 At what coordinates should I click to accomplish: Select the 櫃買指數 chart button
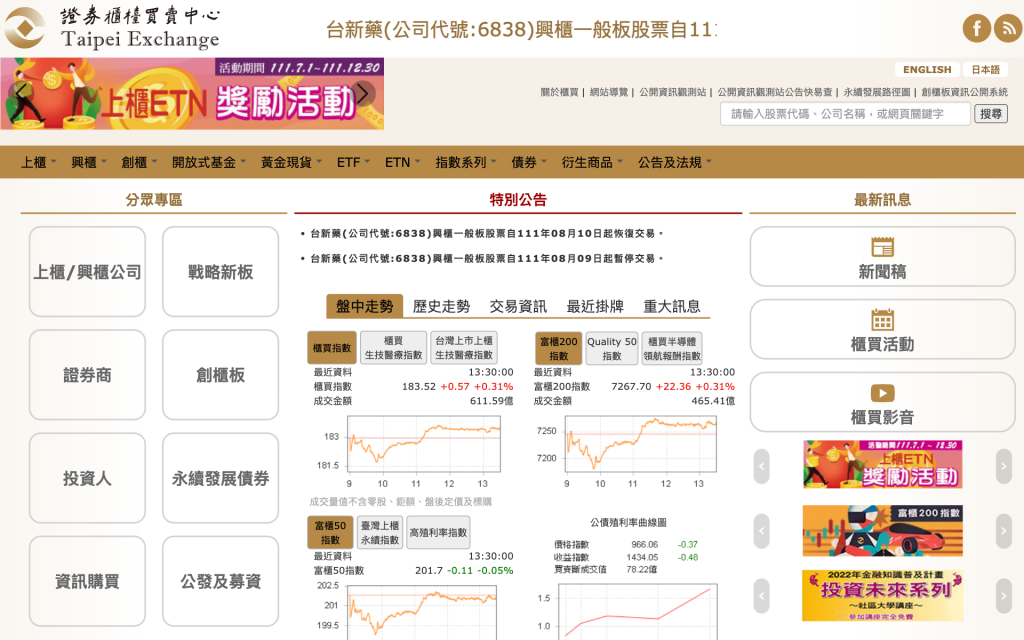pyautogui.click(x=332, y=347)
